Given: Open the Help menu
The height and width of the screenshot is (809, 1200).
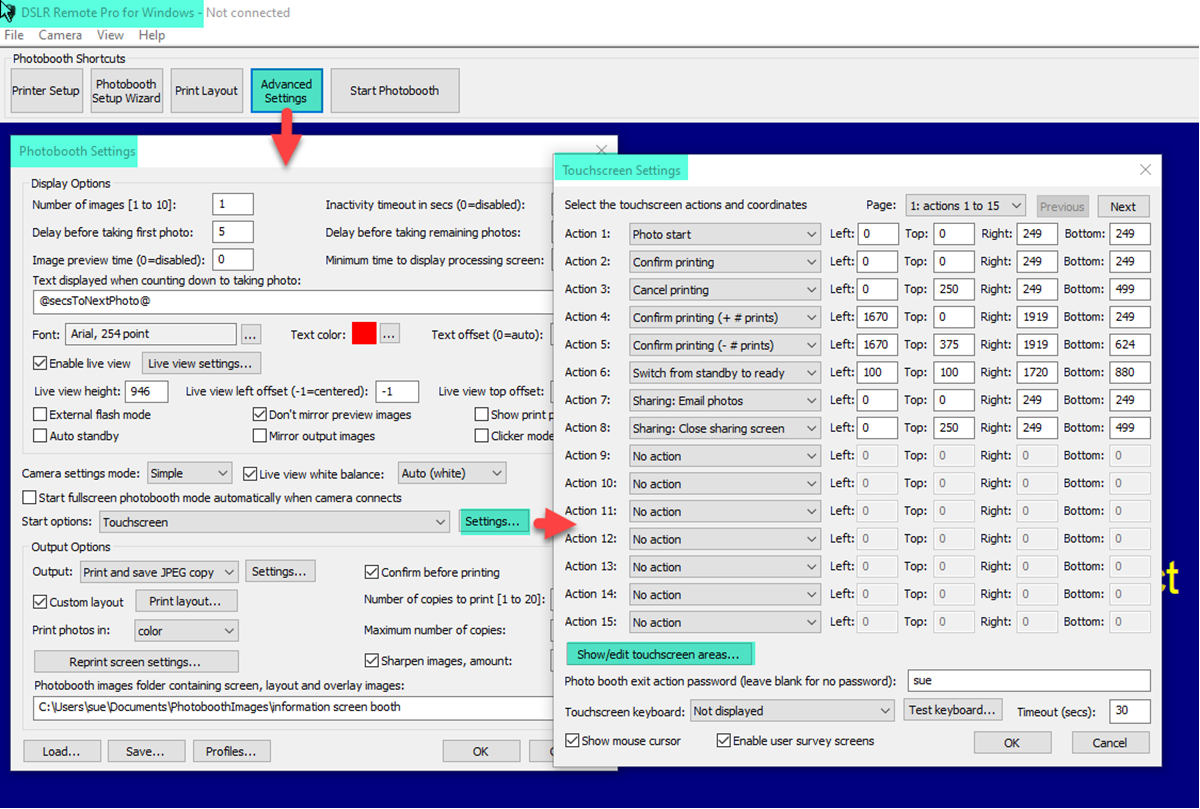Looking at the screenshot, I should [152, 35].
